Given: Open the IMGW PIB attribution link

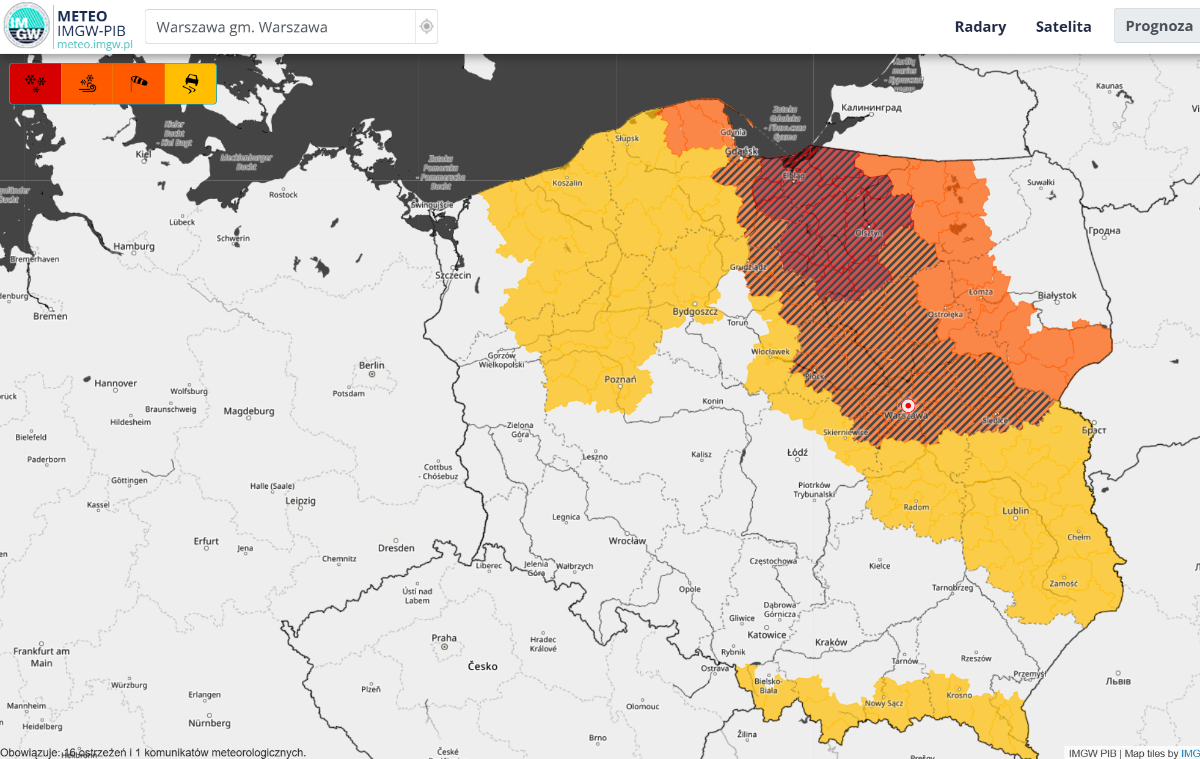Looking at the screenshot, I should [1091, 753].
